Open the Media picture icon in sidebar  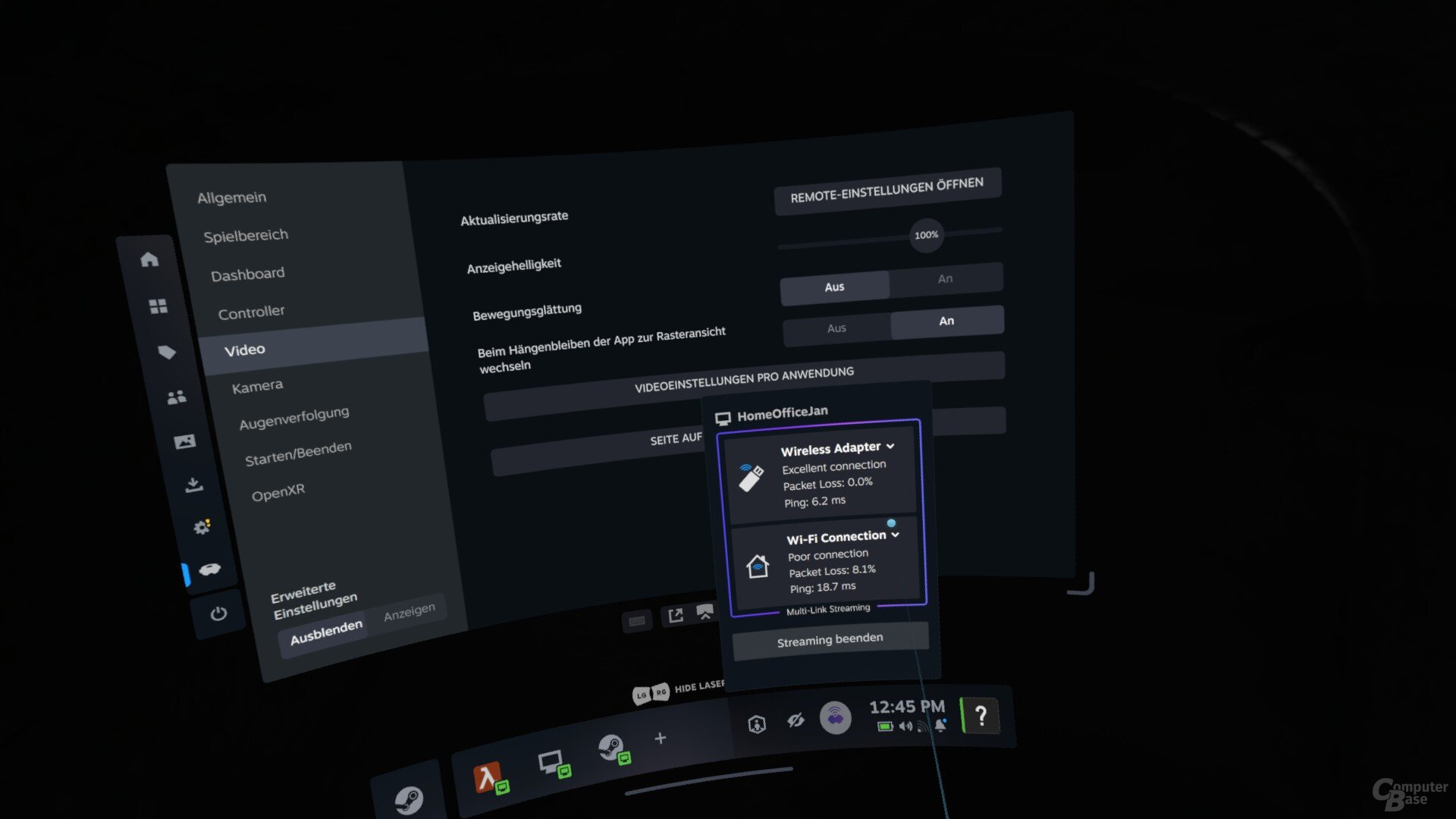[x=184, y=441]
